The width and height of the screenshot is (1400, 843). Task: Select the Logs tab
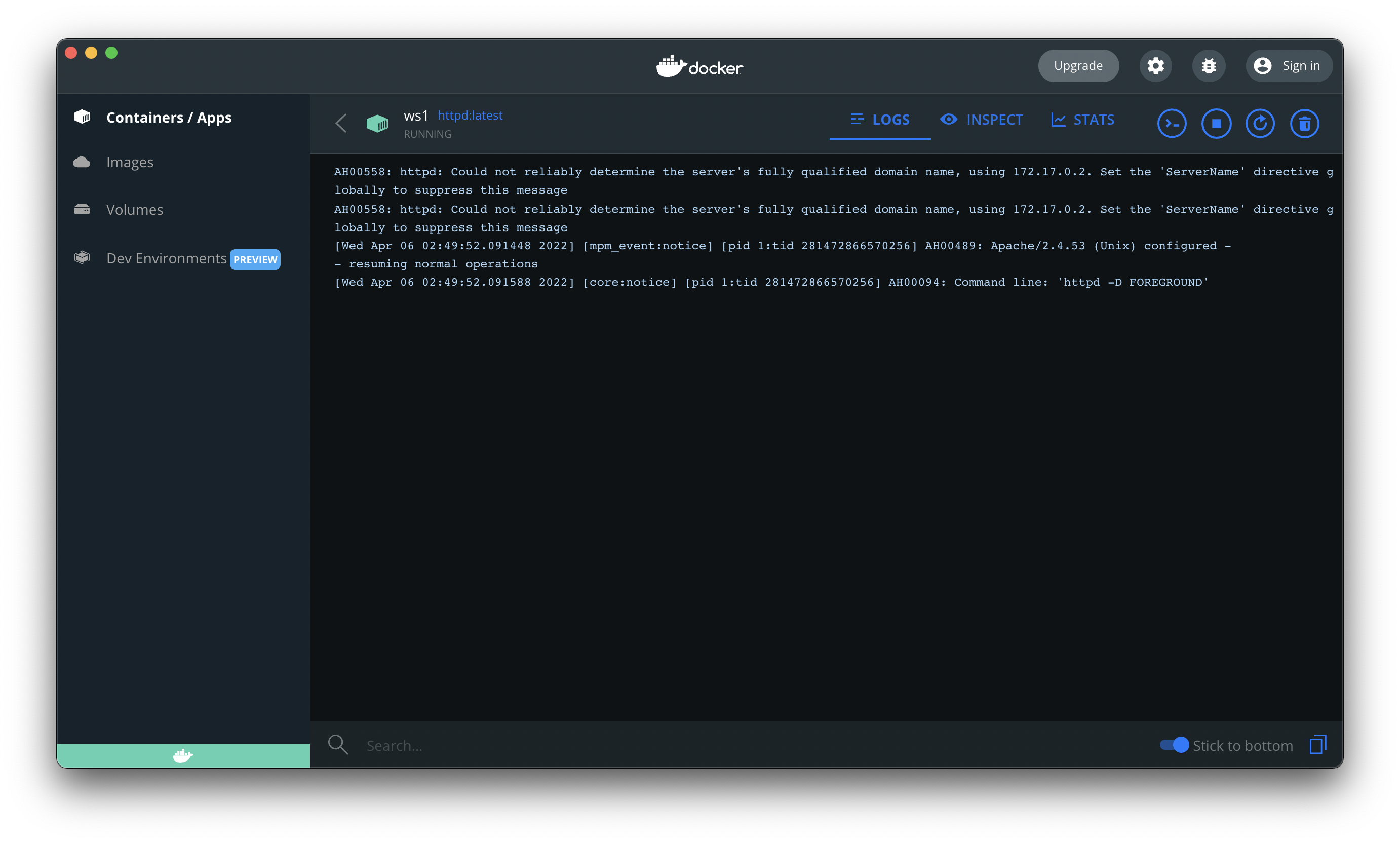pos(880,120)
